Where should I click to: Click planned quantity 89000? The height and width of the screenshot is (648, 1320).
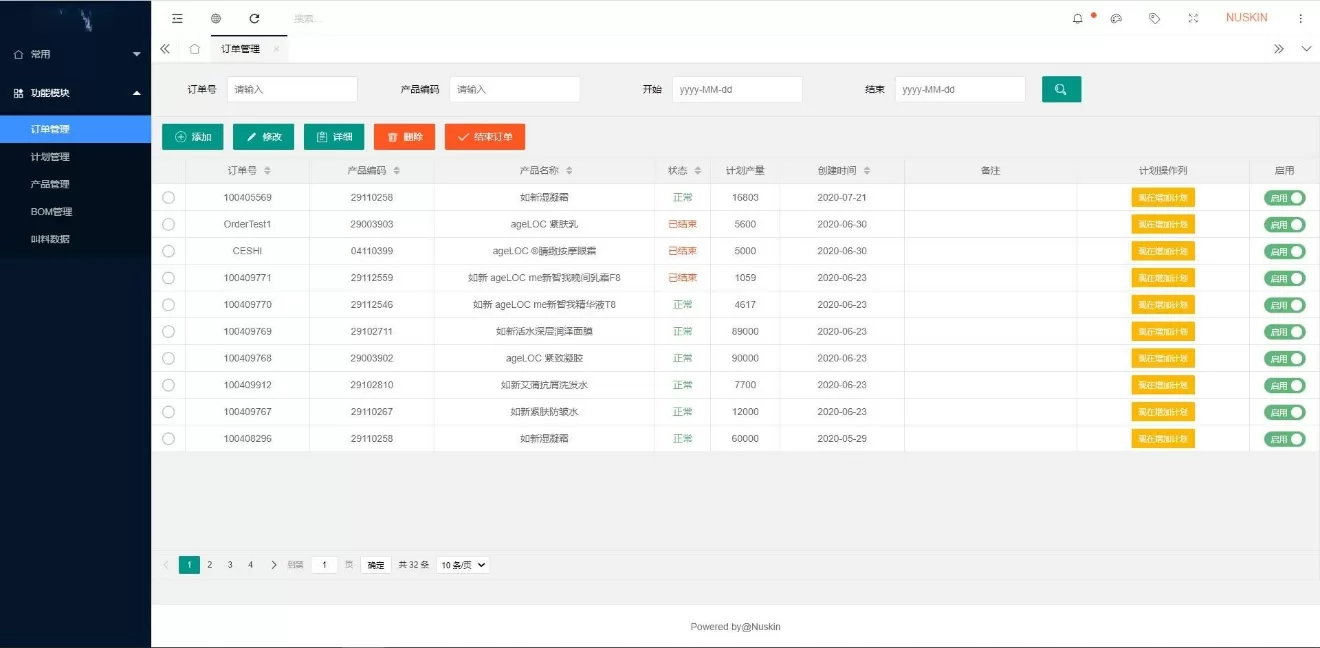(745, 332)
